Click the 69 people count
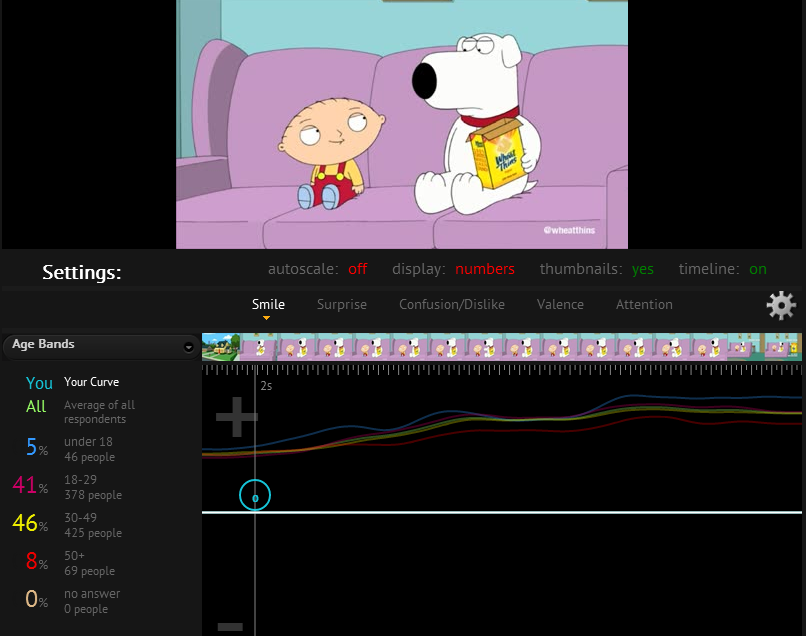Screen dimensions: 806x636 click(89, 571)
